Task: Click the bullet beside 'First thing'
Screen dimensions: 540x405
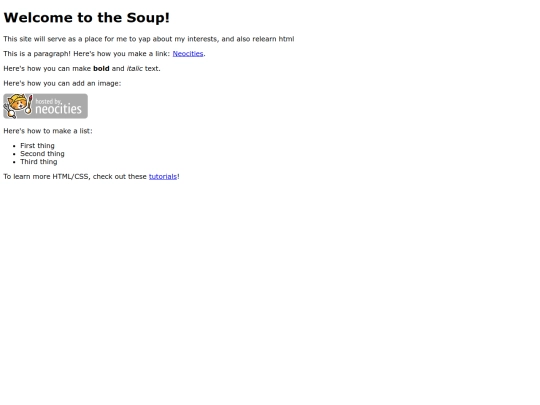Action: click(x=14, y=146)
